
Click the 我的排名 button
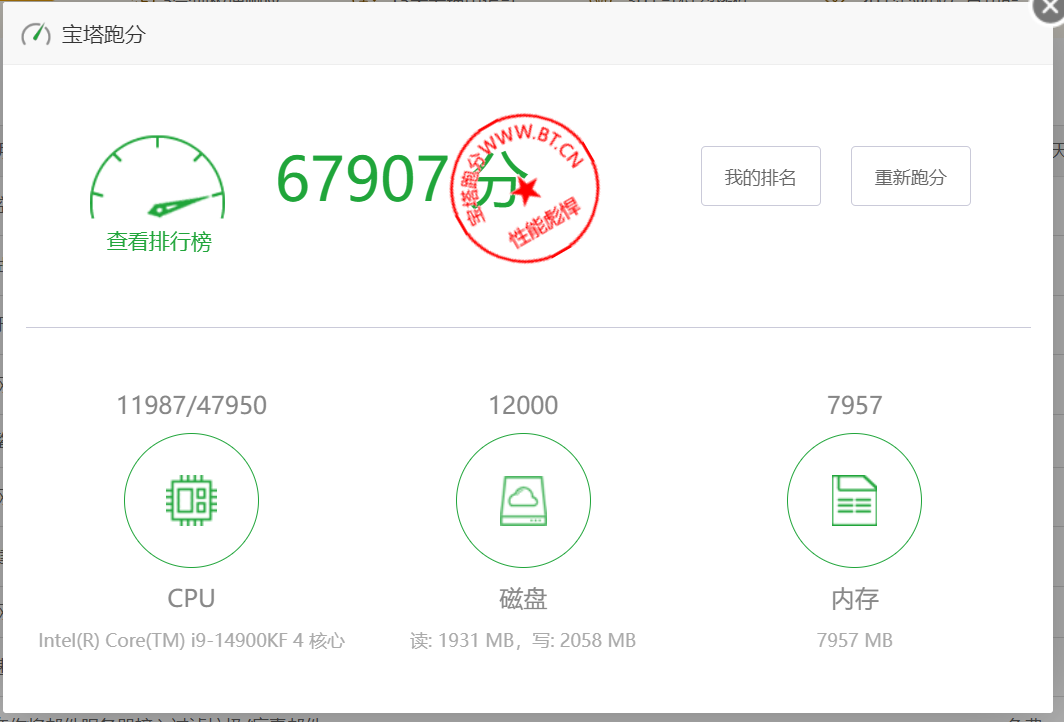point(761,176)
